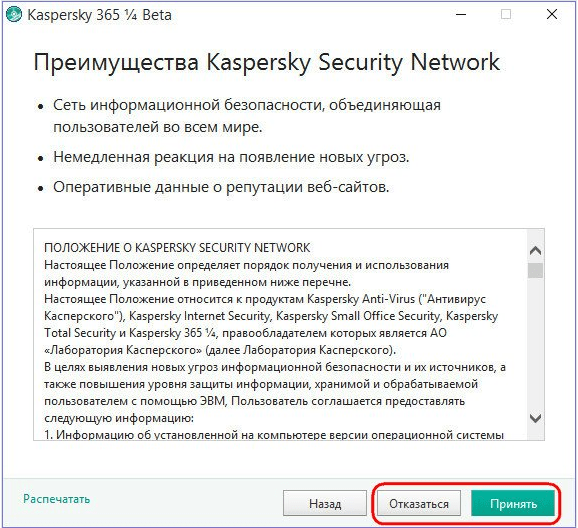Click the 'Kaspersky 365 ¼ Beta' title bar text
Viewport: 578px width, 528px height.
click(x=100, y=15)
